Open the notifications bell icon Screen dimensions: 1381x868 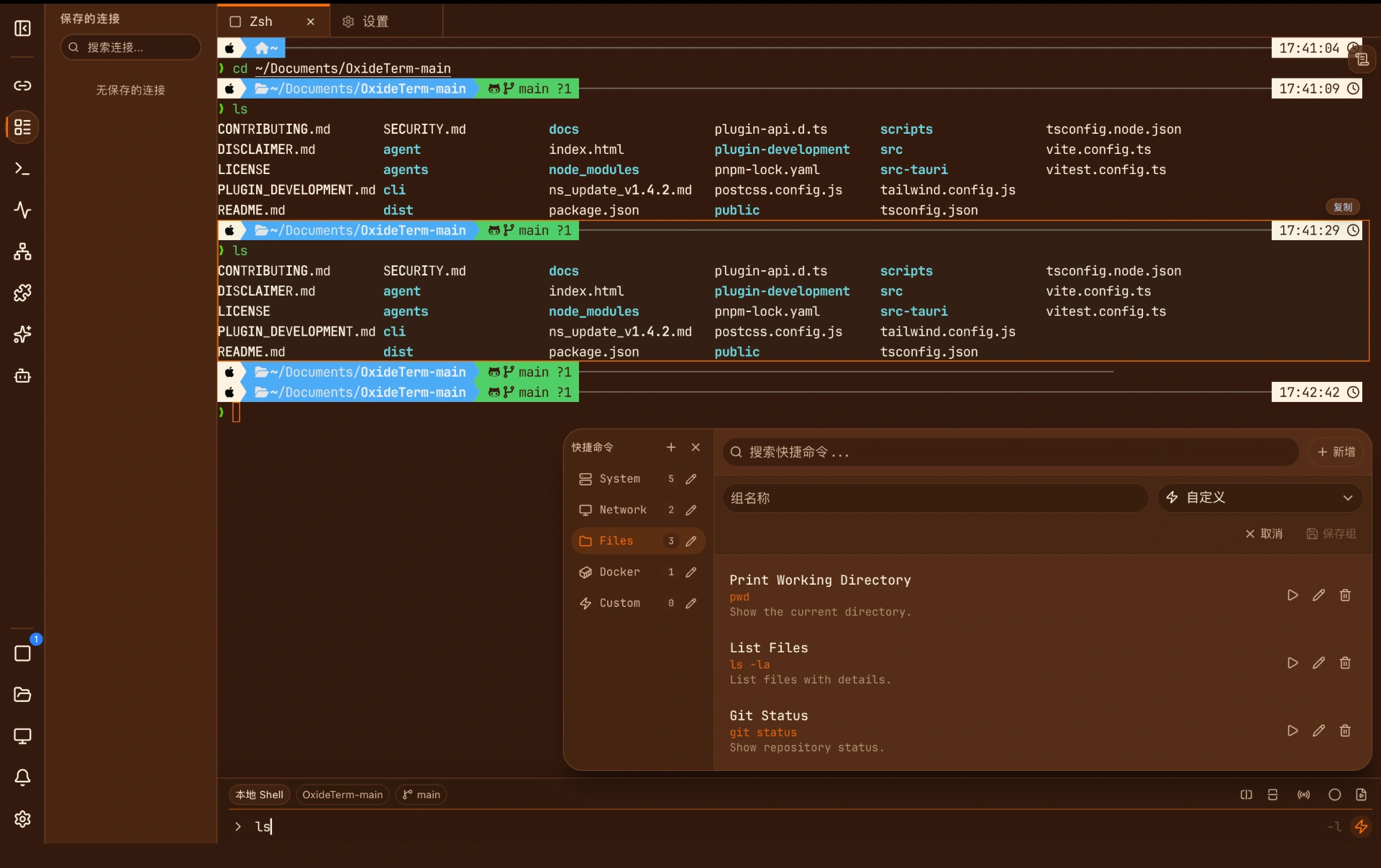pyautogui.click(x=22, y=777)
